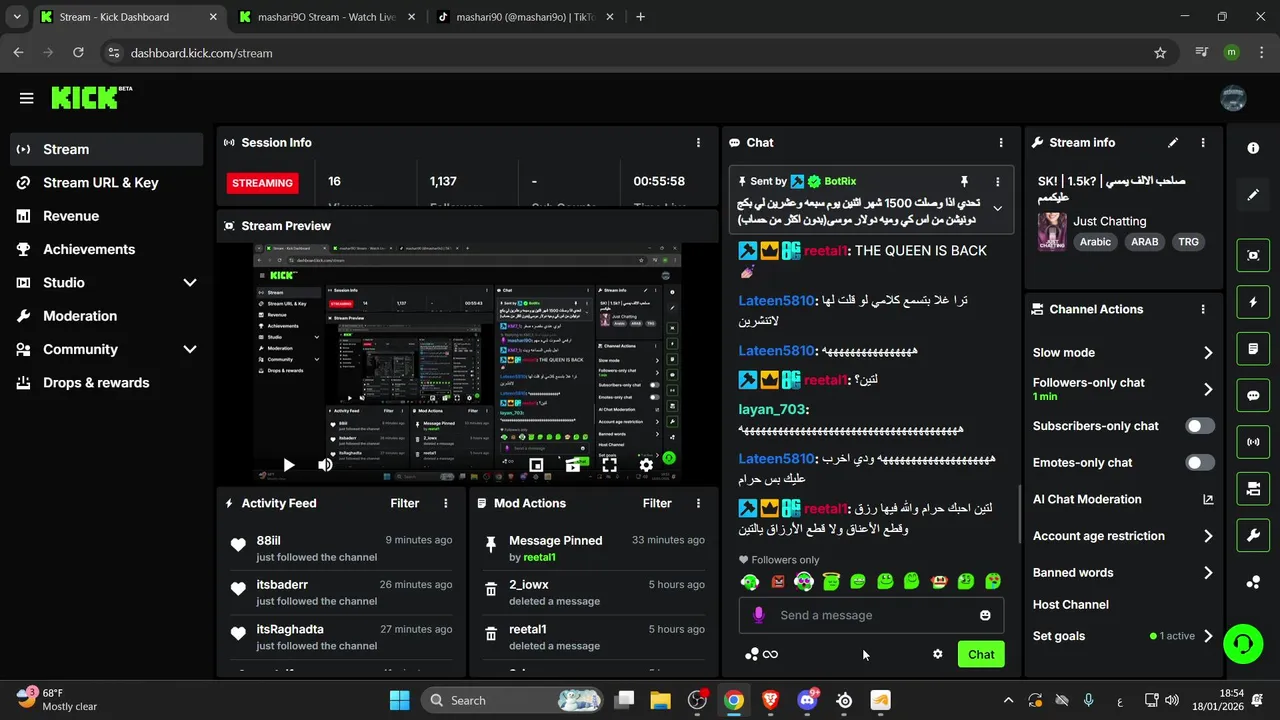Click the TRG tag in Stream info
Image resolution: width=1280 pixels, height=720 pixels.
[x=1188, y=242]
